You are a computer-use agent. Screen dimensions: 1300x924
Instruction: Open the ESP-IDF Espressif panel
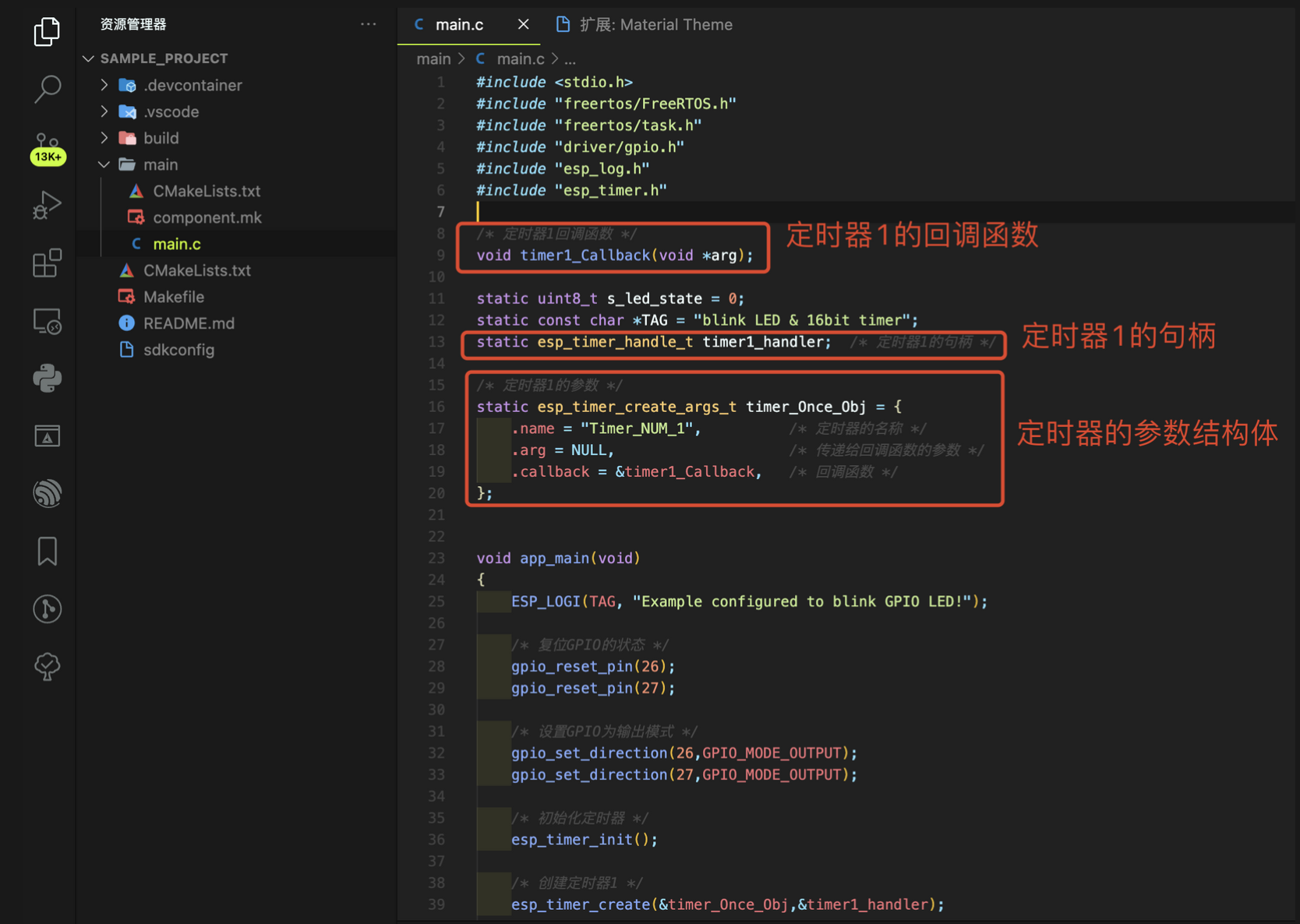point(47,493)
